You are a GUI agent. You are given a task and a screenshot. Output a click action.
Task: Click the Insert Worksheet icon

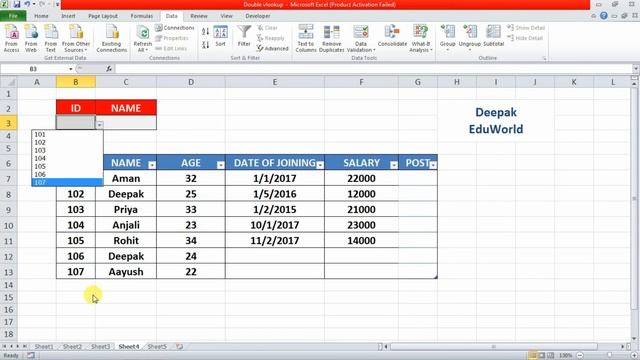[x=179, y=347]
